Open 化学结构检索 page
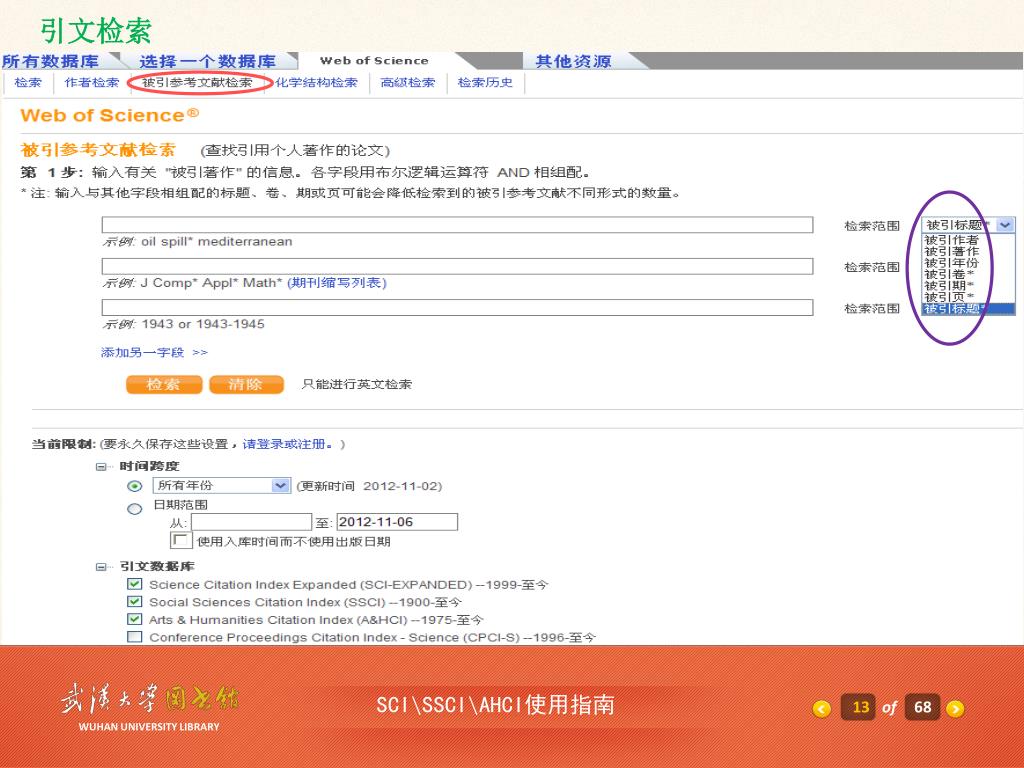The height and width of the screenshot is (768, 1024). tap(317, 83)
